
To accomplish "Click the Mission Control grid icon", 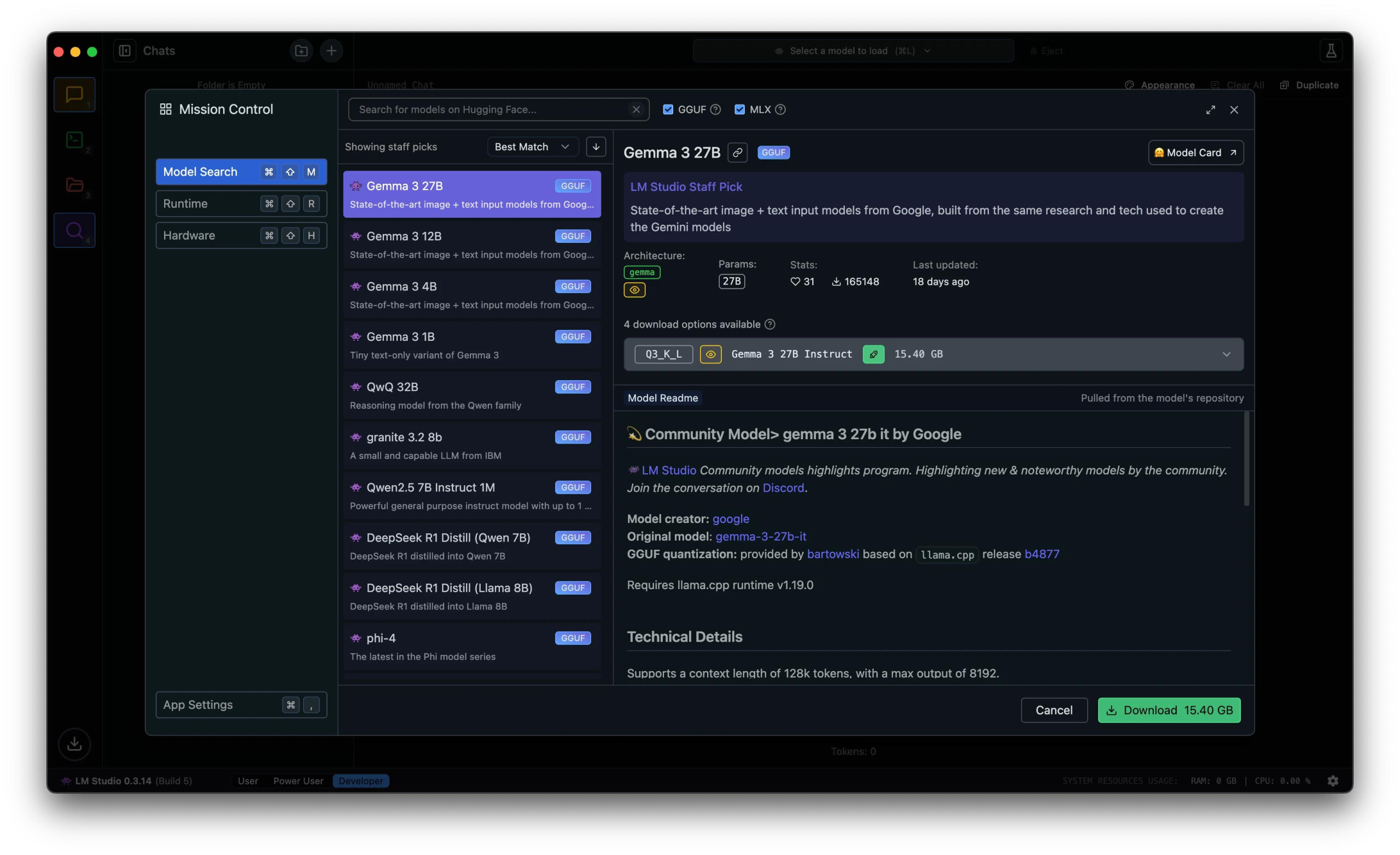I will [165, 109].
